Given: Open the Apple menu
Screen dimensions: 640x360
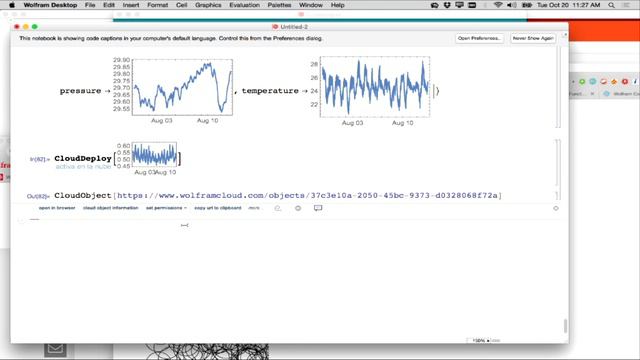Looking at the screenshot, I should (x=12, y=5).
